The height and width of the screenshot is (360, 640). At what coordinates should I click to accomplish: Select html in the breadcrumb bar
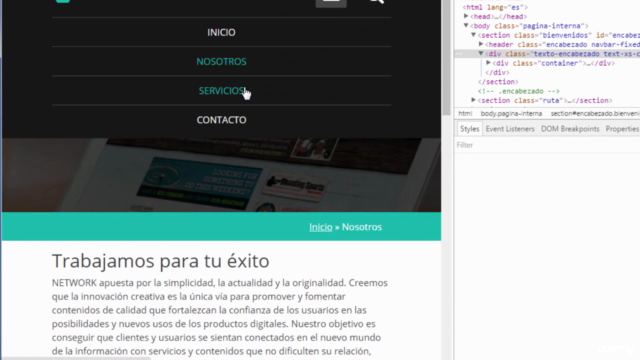[x=465, y=113]
